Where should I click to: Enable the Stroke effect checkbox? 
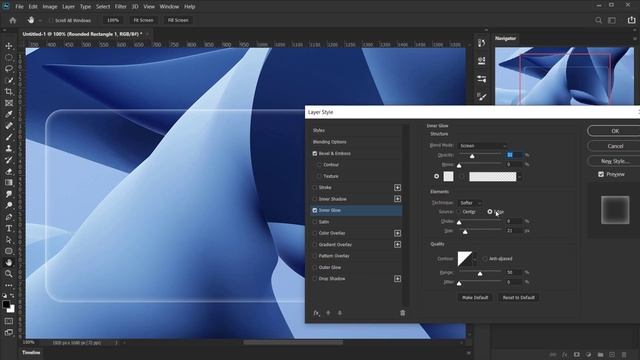[x=315, y=187]
